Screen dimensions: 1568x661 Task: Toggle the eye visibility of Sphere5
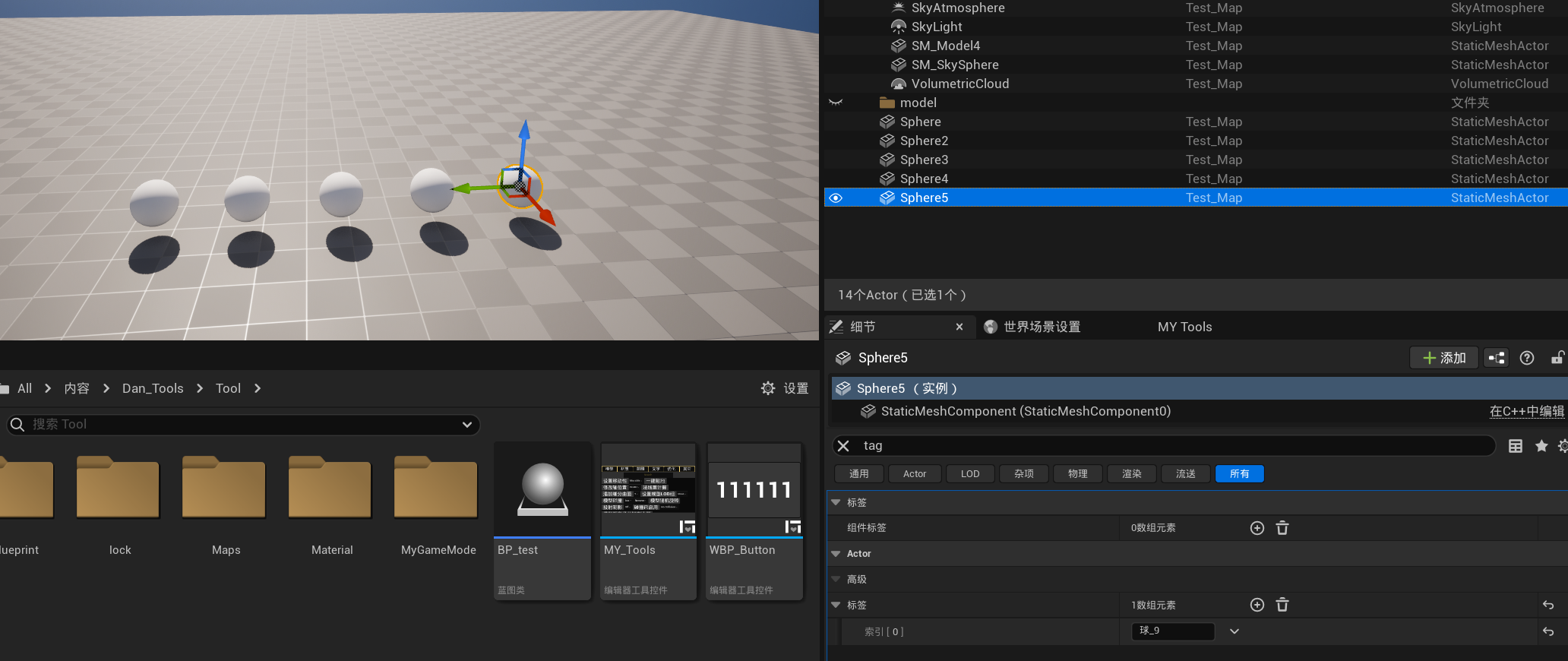(836, 198)
